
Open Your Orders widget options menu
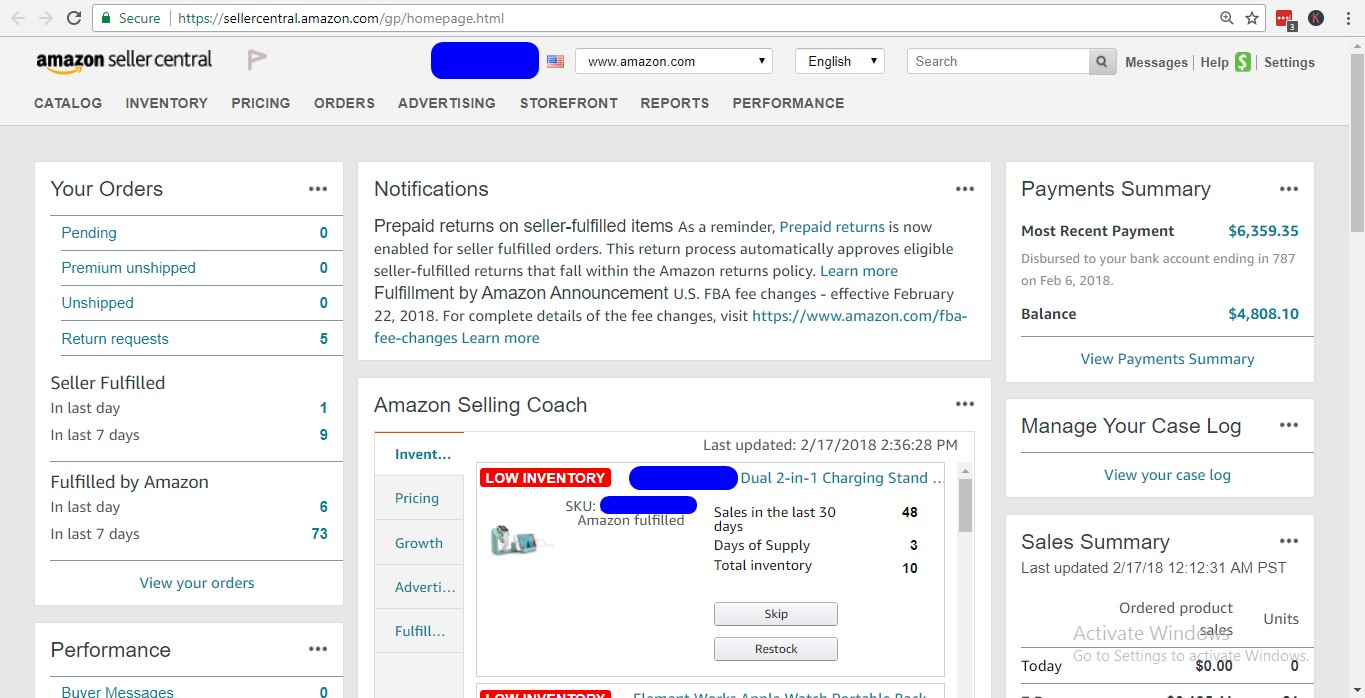pyautogui.click(x=318, y=189)
